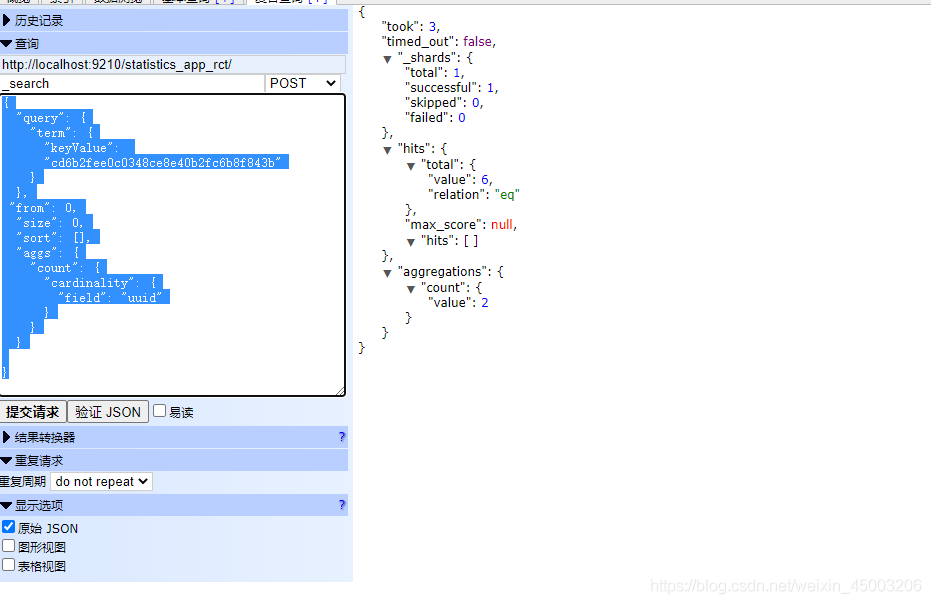
Task: Expand the 历史记录 section
Action: click(x=173, y=21)
